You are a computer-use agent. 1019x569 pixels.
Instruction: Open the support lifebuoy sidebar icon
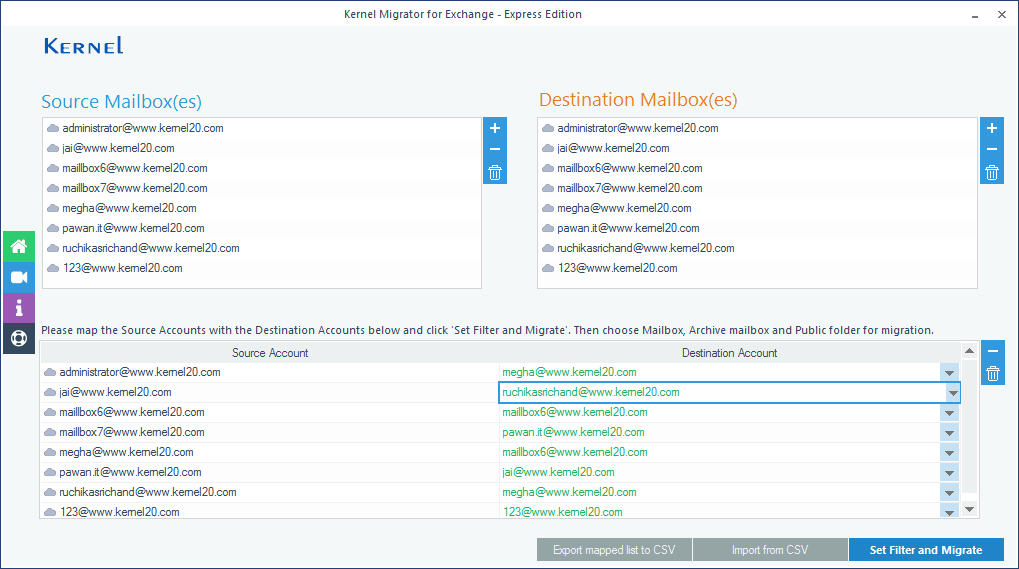(x=19, y=338)
